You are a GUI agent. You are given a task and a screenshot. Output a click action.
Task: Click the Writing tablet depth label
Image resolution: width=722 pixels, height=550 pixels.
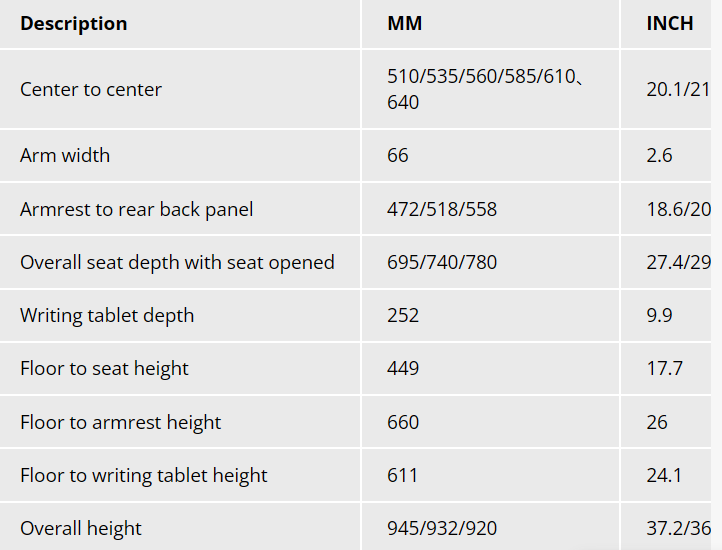[107, 315]
